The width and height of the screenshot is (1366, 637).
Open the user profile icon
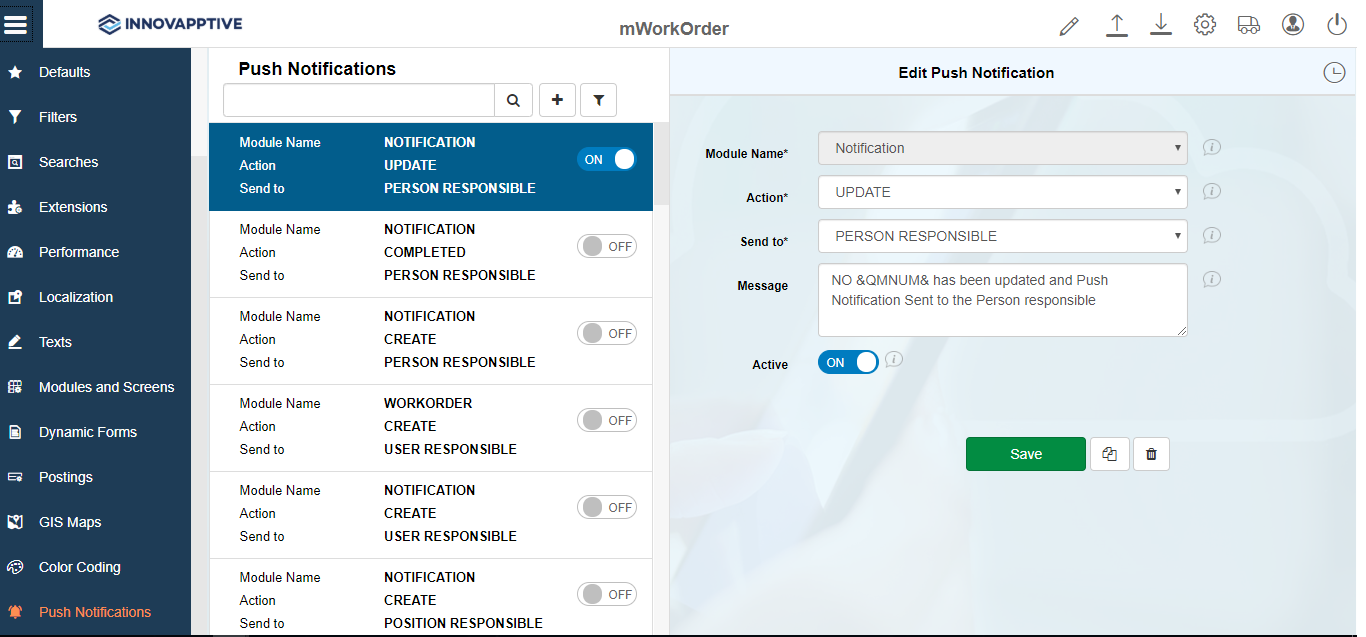pyautogui.click(x=1293, y=25)
